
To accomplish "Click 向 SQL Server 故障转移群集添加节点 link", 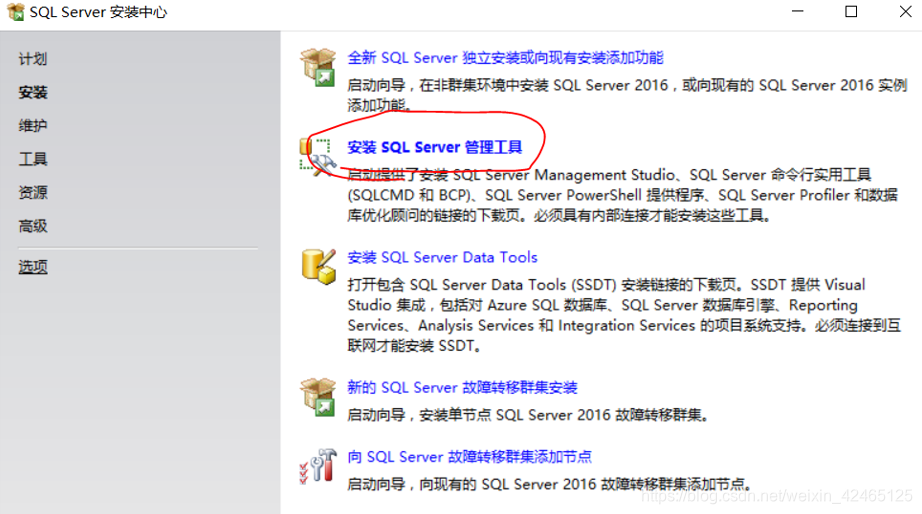I will 469,457.
